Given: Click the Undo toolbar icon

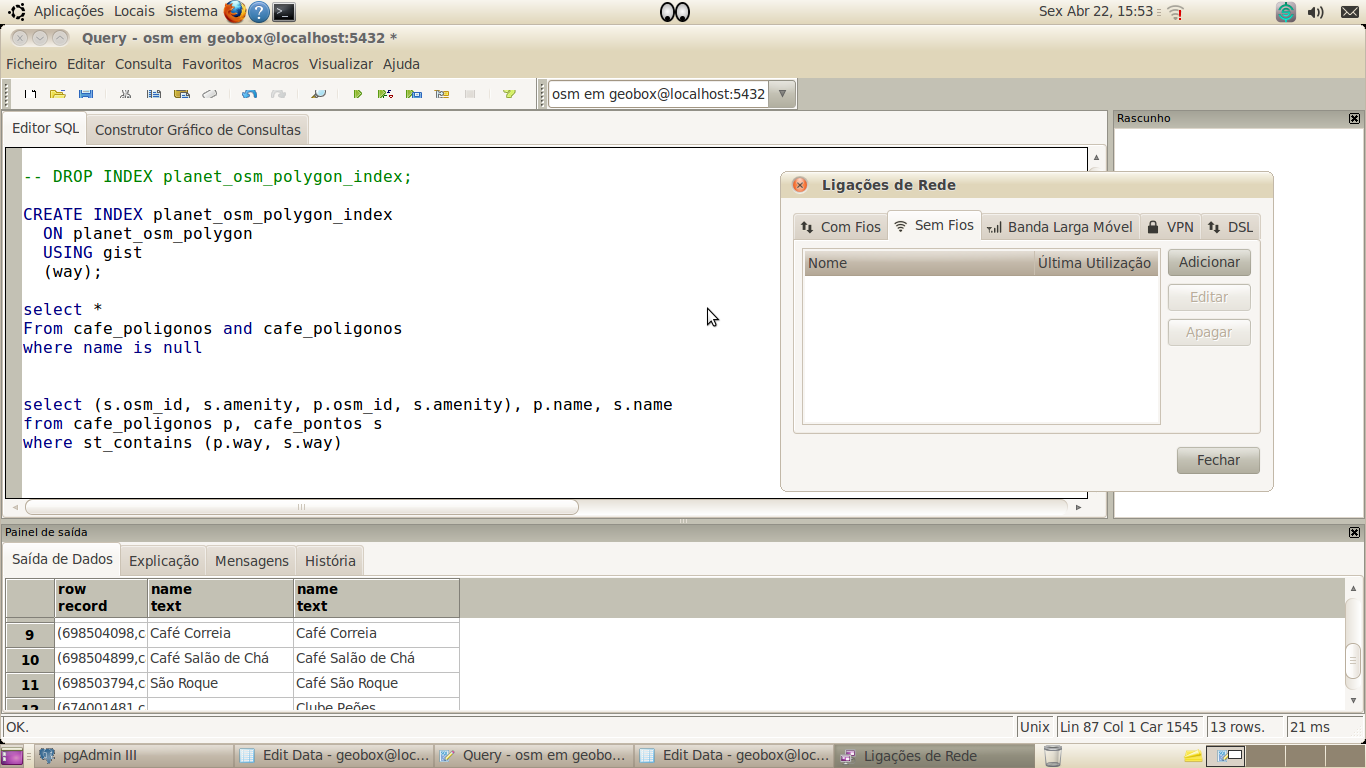Looking at the screenshot, I should (x=250, y=94).
